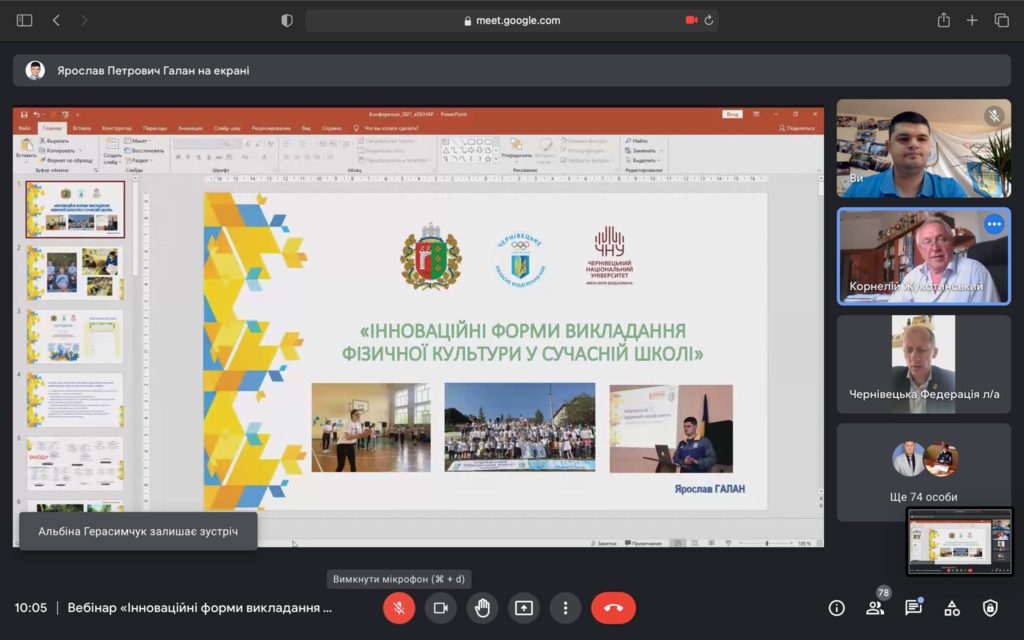The height and width of the screenshot is (640, 1024).
Task: Click the Safari privacy shield icon
Action: 287,20
